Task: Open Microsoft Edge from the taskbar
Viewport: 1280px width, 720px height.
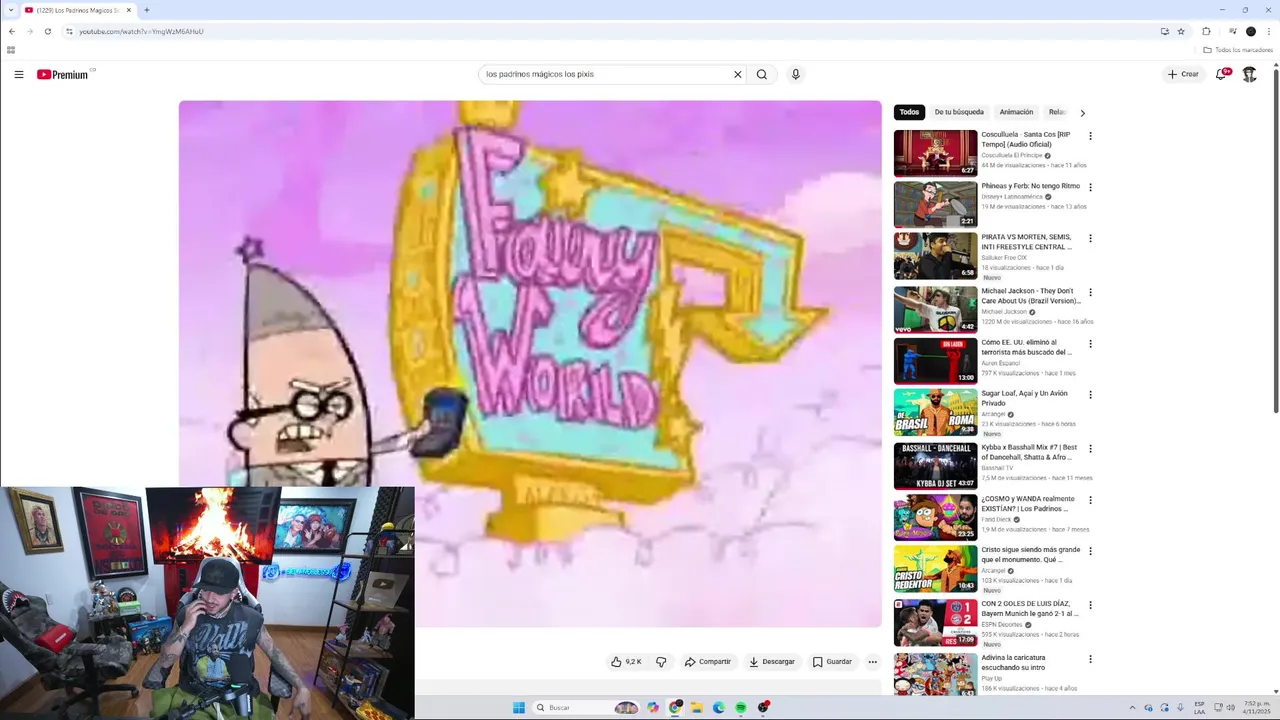Action: (x=718, y=707)
